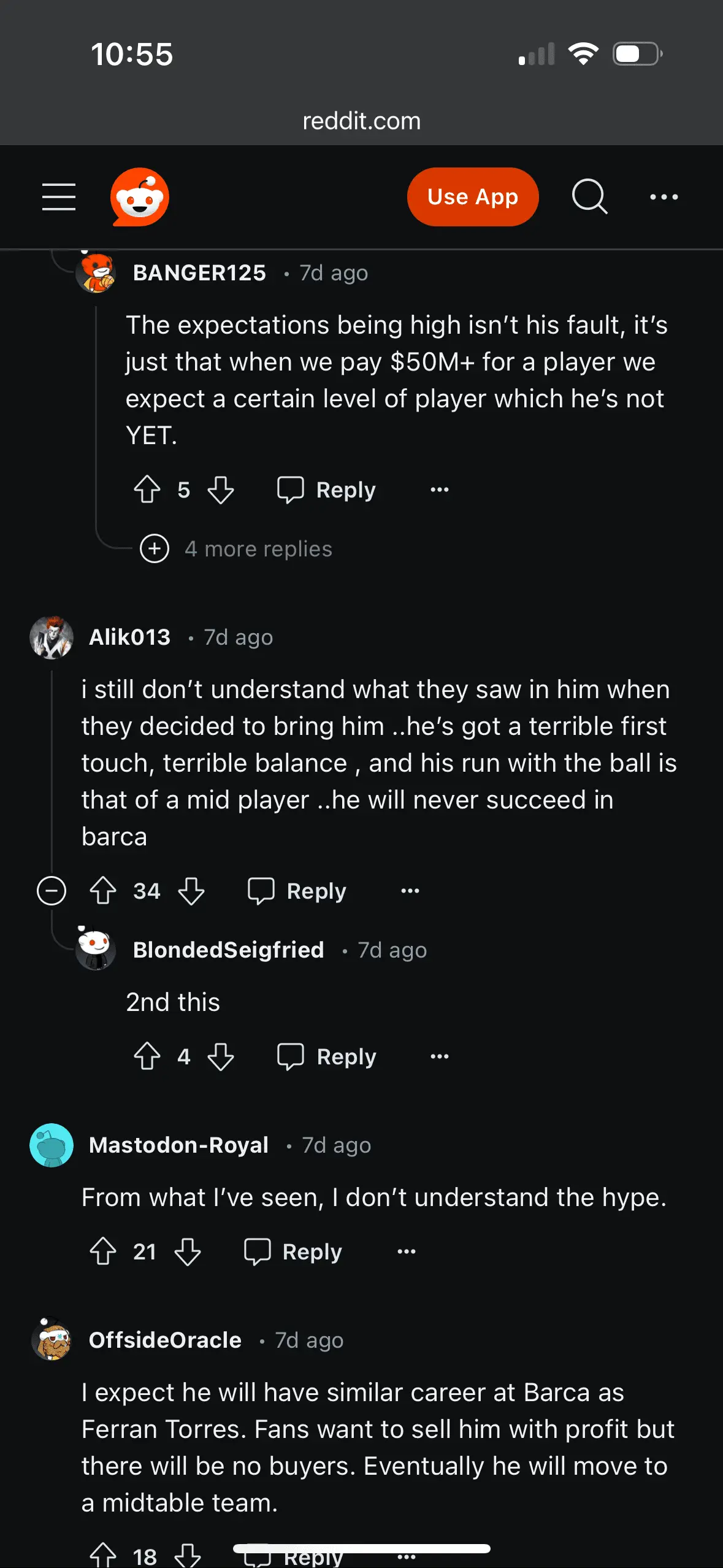Open more options on Mastodon-Royal's comment
This screenshot has height=1568, width=723.
[x=407, y=1251]
